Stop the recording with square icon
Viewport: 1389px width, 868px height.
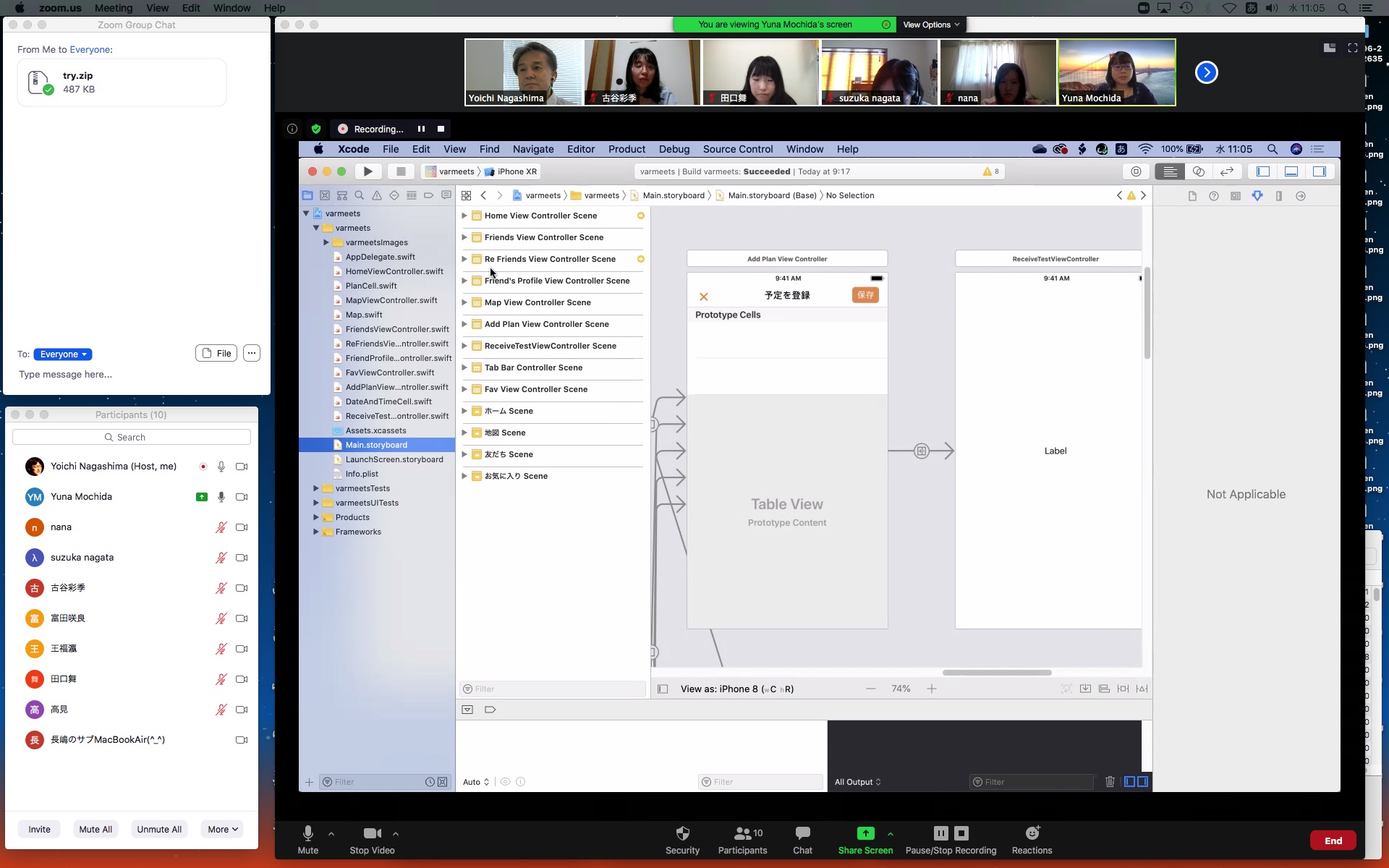(x=441, y=129)
